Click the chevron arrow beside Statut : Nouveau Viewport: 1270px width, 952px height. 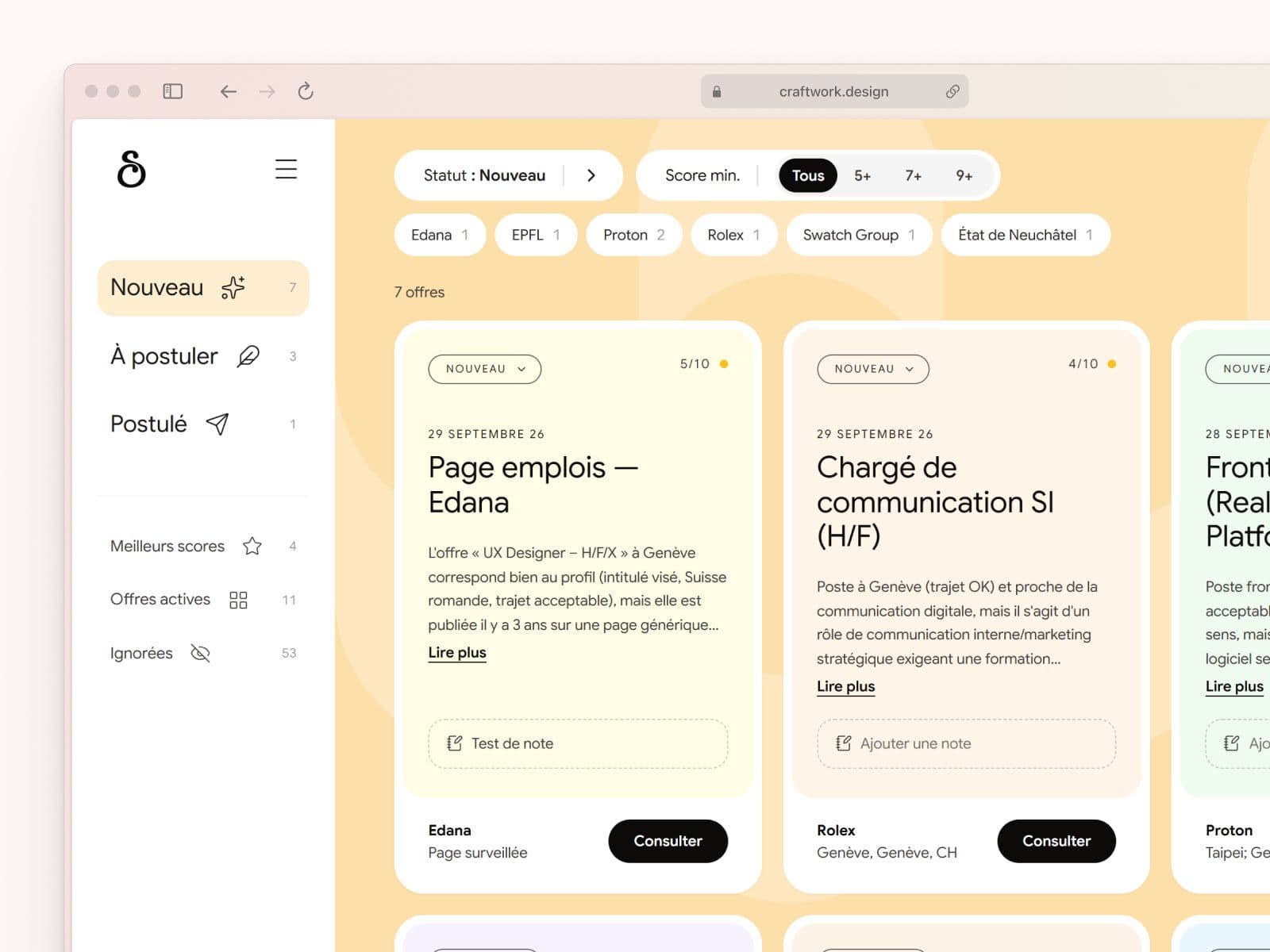591,175
